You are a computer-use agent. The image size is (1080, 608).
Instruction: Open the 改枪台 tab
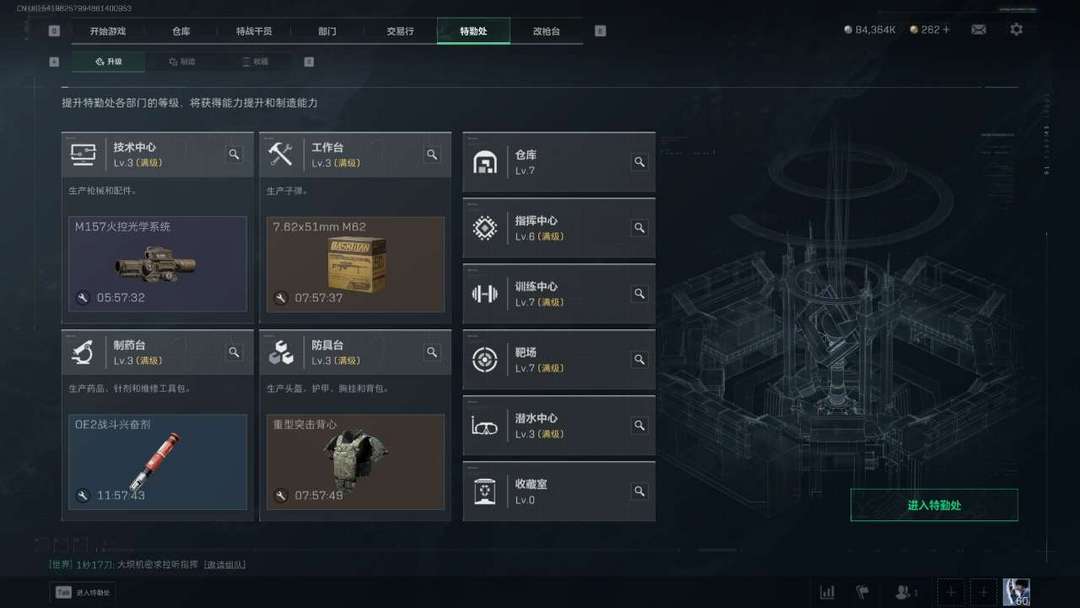[x=546, y=31]
